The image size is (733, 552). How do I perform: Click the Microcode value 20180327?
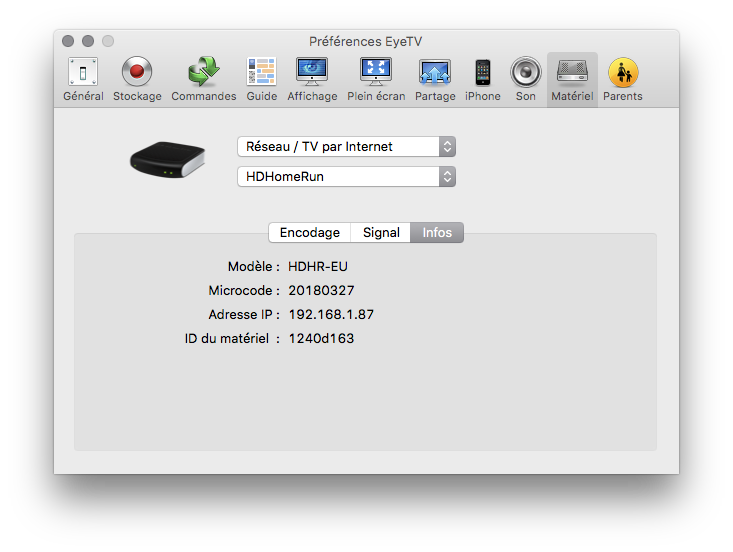[x=321, y=290]
